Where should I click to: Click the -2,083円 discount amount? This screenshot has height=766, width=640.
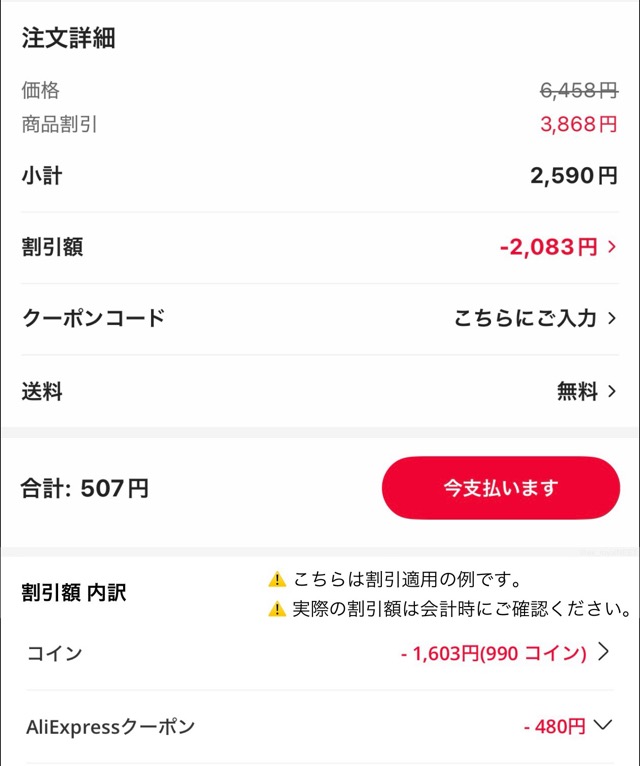point(548,247)
